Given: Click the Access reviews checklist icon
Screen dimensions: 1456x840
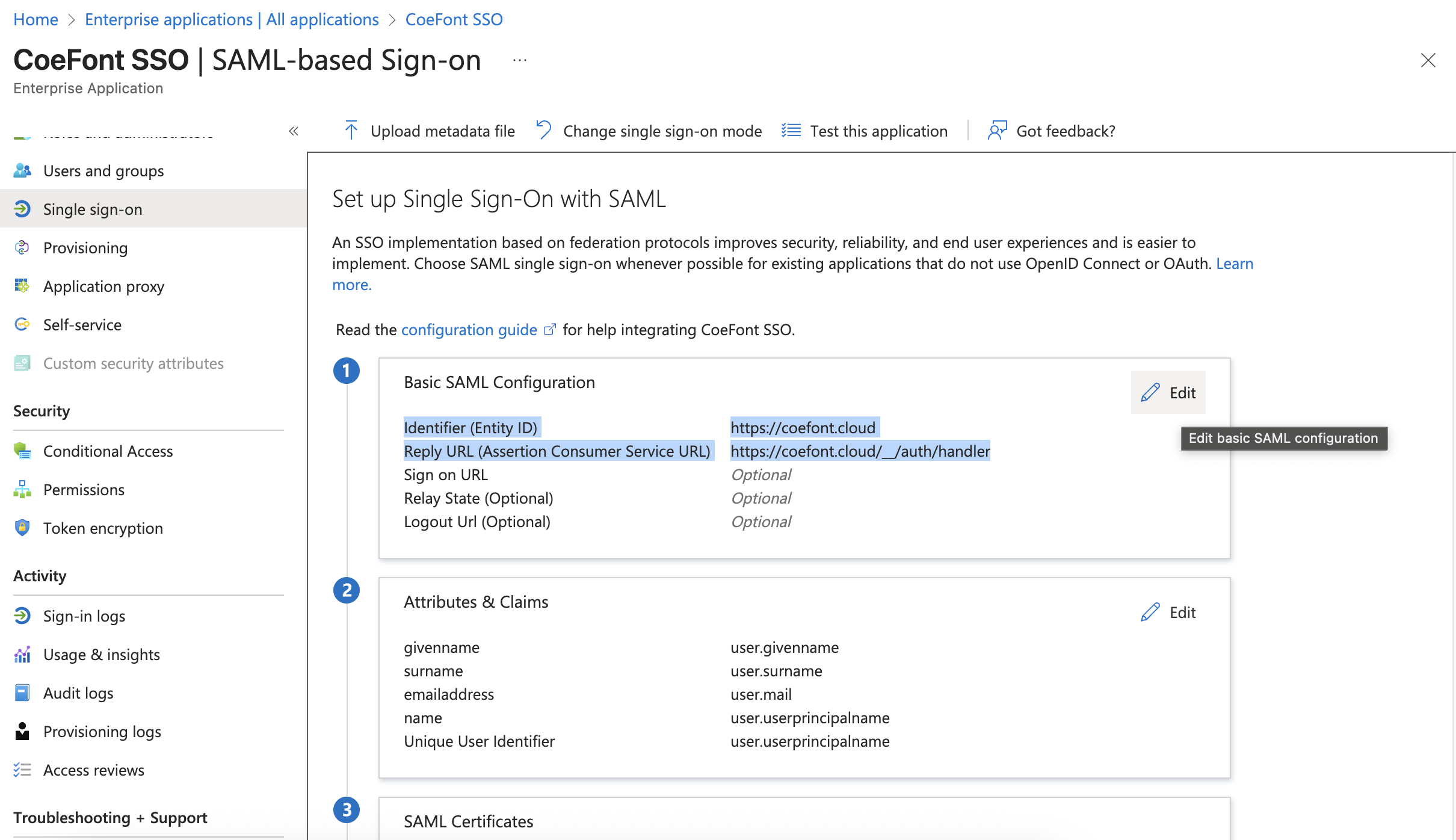Looking at the screenshot, I should click(x=22, y=770).
